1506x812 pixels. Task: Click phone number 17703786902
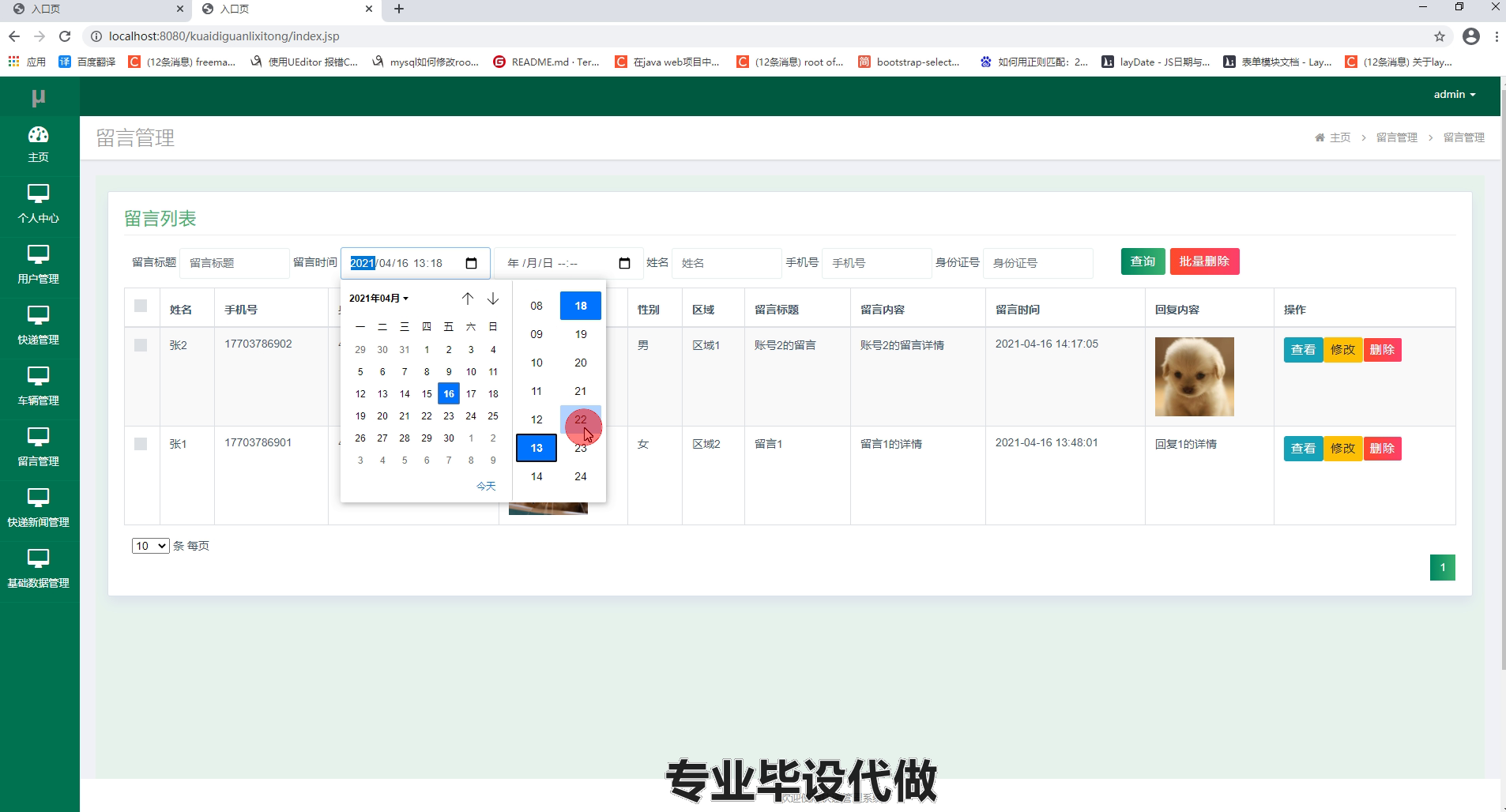(x=258, y=344)
